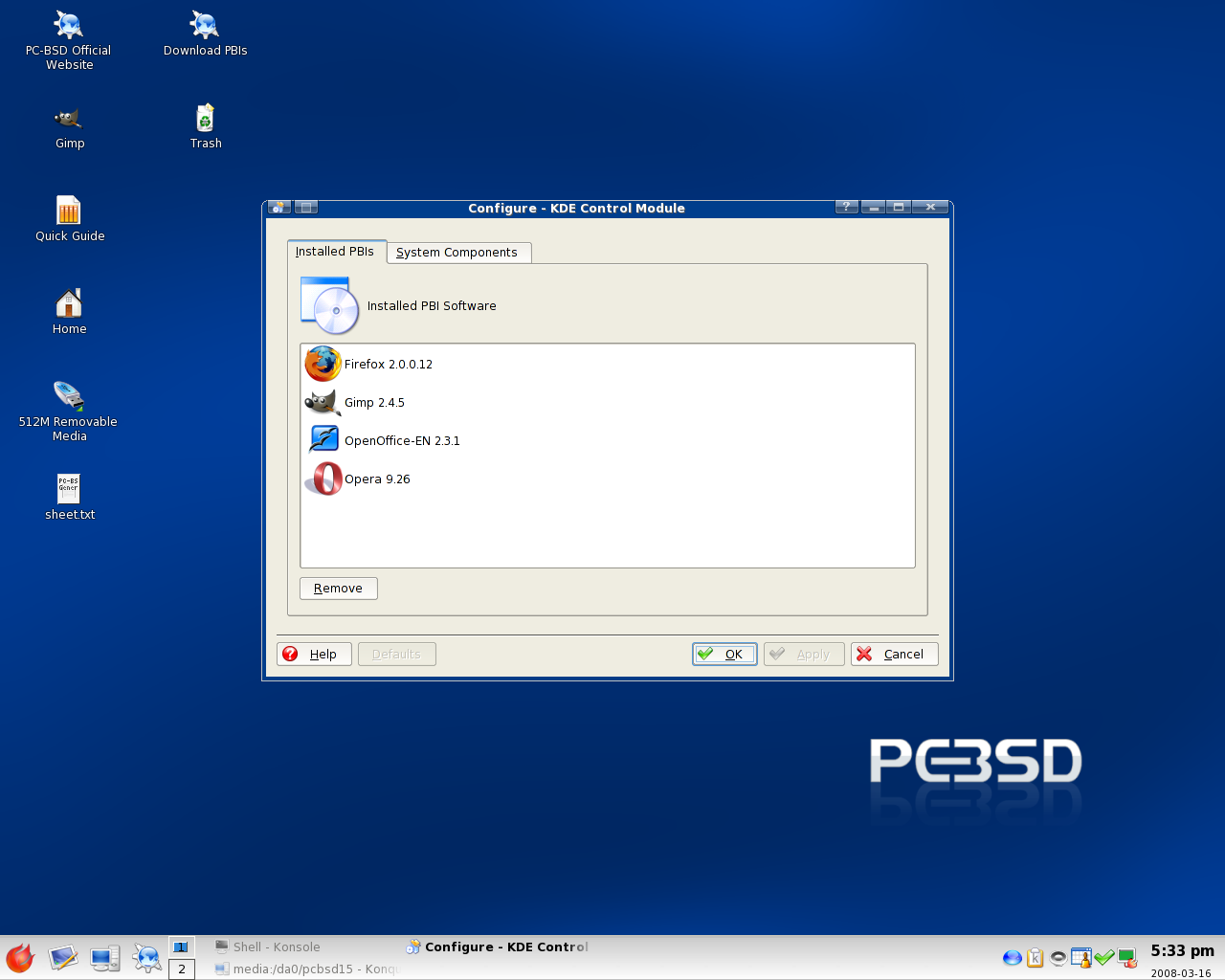Click the Cancel button
1225x980 pixels.
pos(894,654)
